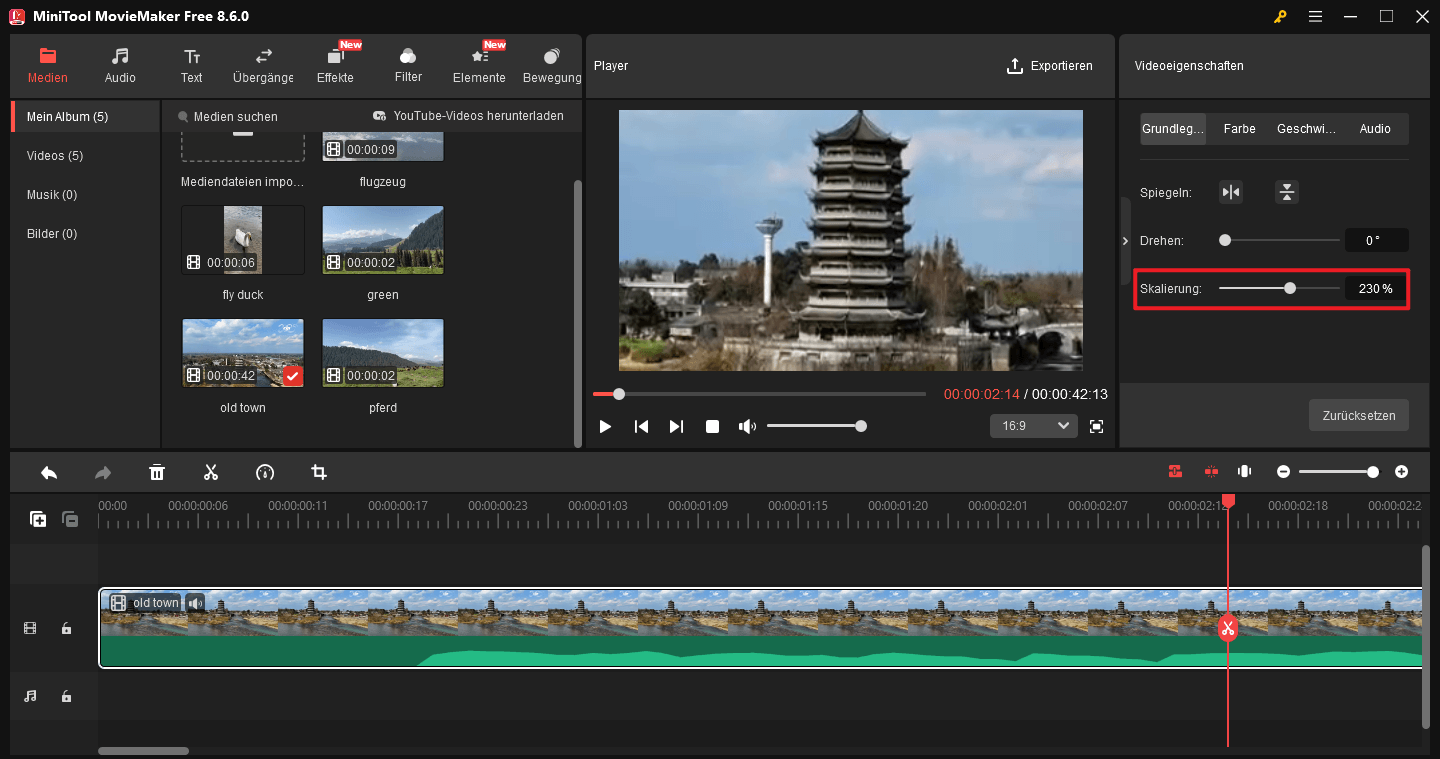The width and height of the screenshot is (1440, 759).
Task: Flip the video horizontally
Action: pos(1231,191)
